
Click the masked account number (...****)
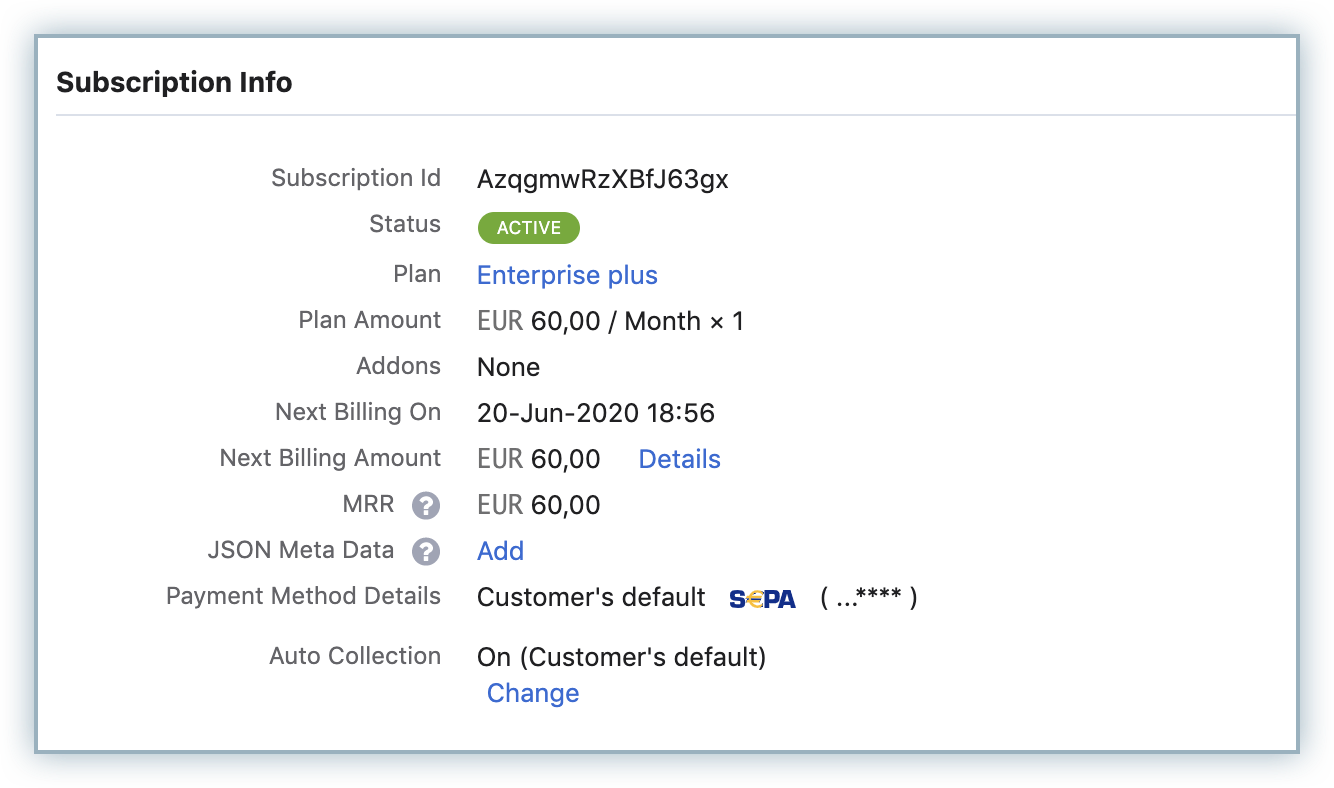click(x=868, y=598)
